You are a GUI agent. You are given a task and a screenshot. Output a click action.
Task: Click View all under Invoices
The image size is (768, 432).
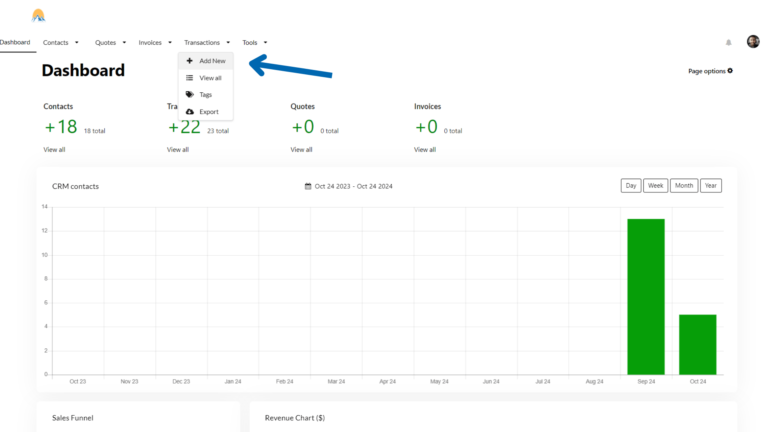tap(425, 150)
